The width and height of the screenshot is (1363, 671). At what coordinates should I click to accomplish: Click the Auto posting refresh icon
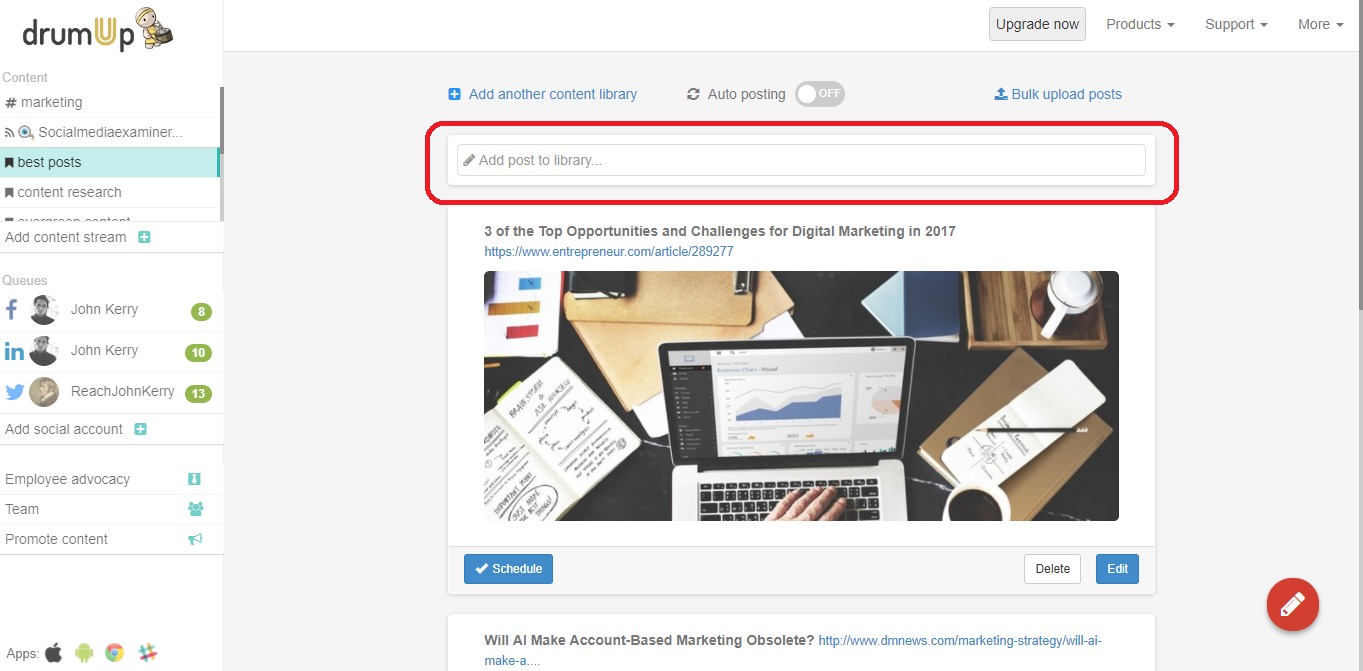click(693, 94)
